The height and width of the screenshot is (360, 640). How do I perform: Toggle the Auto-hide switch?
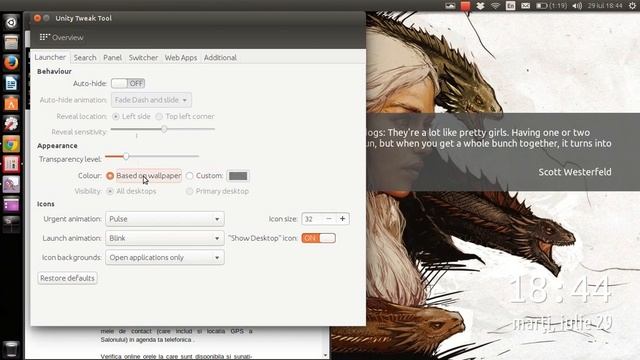(128, 83)
